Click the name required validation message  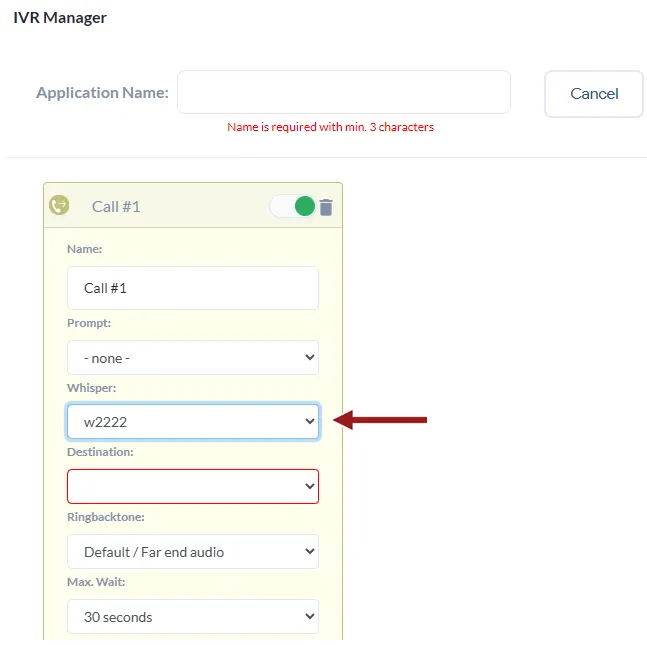click(x=330, y=127)
